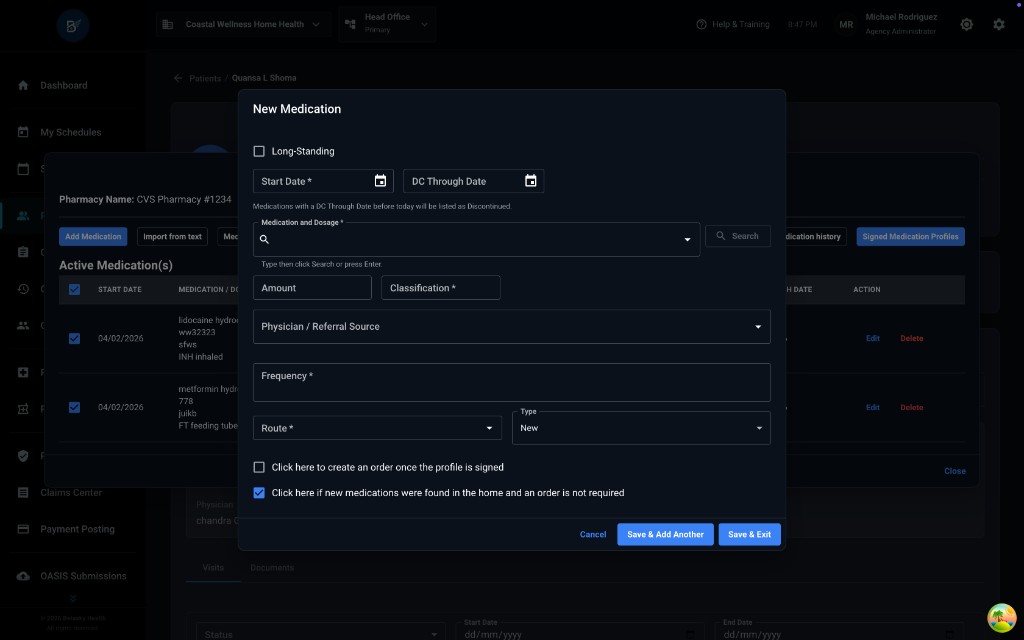
Task: Uncheck the lidocaine medication row checkbox
Action: tap(74, 338)
